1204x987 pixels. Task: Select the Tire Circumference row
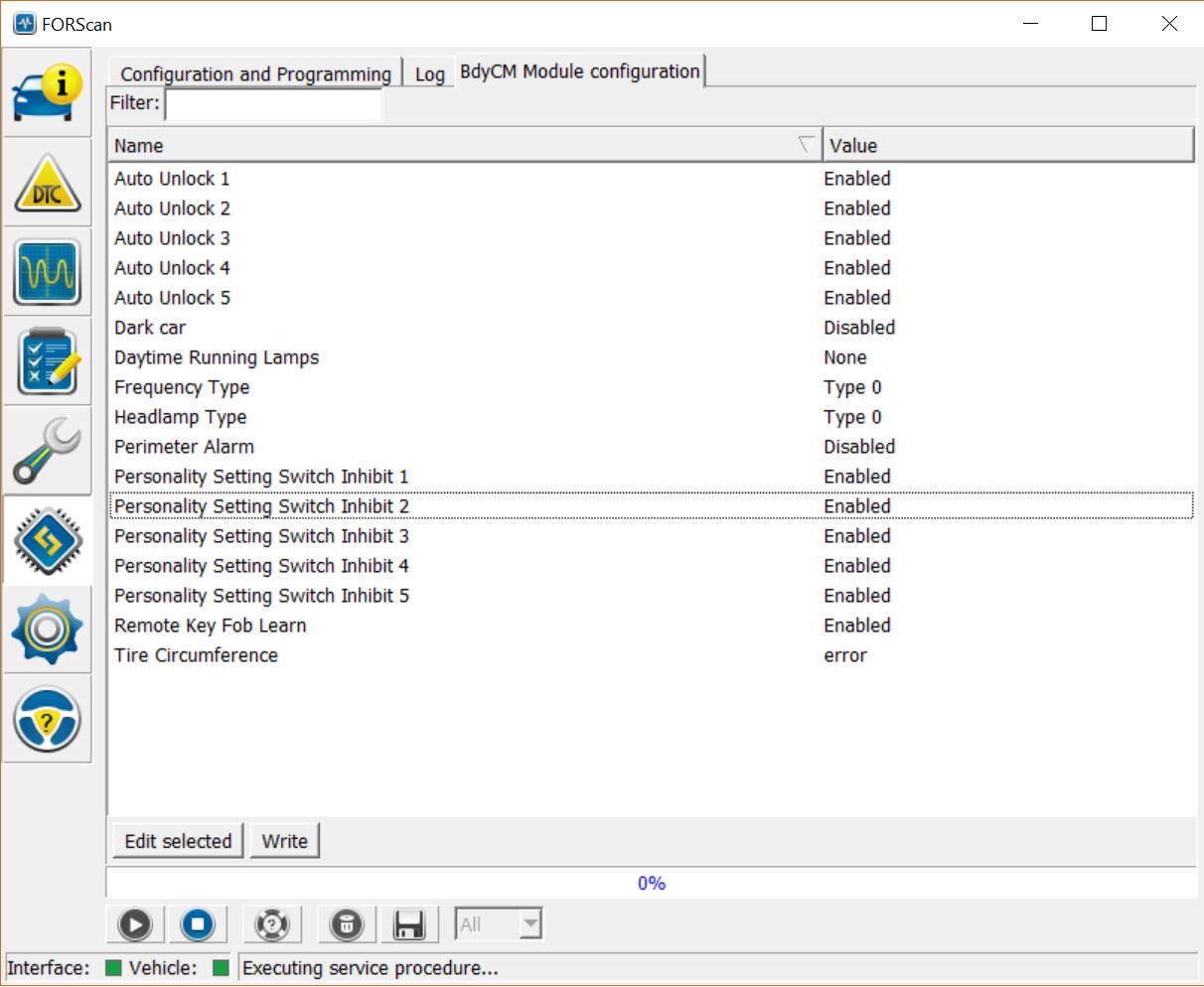652,655
